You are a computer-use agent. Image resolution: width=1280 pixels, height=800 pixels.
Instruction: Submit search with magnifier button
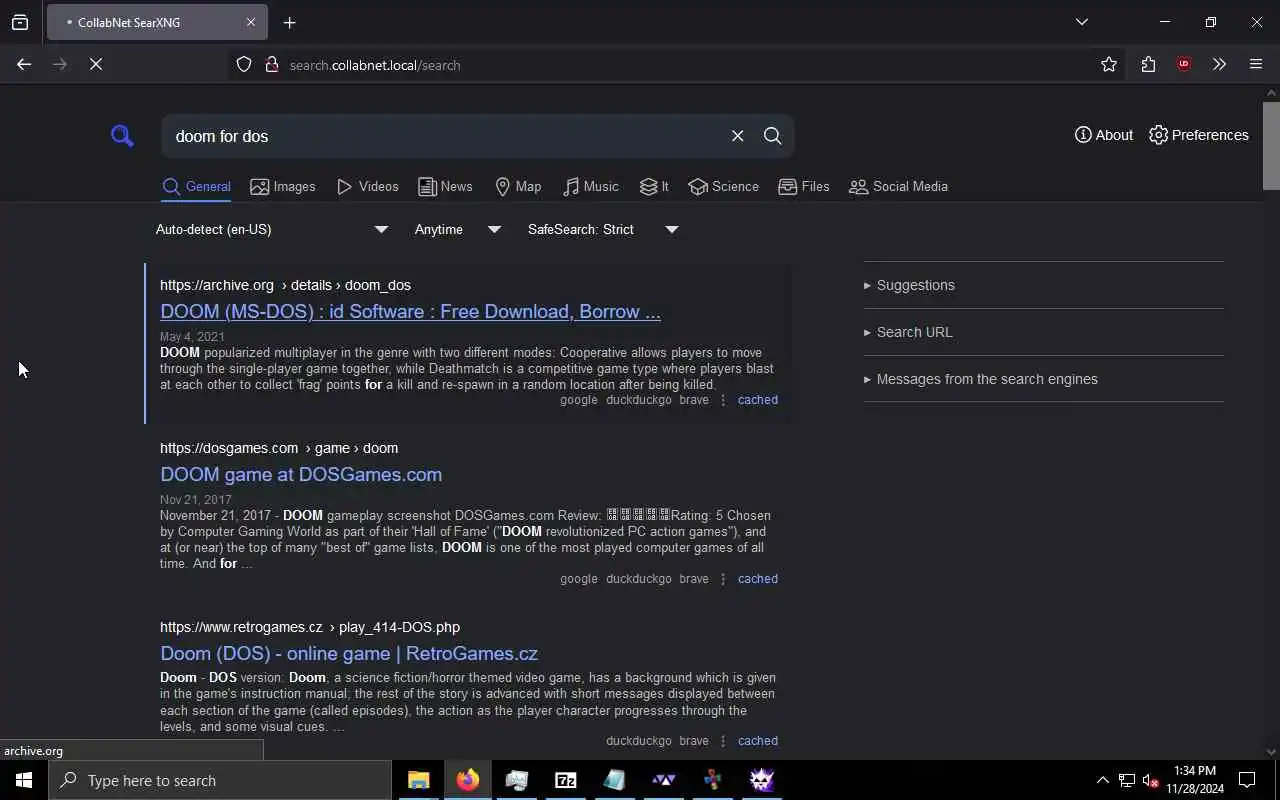(x=772, y=136)
